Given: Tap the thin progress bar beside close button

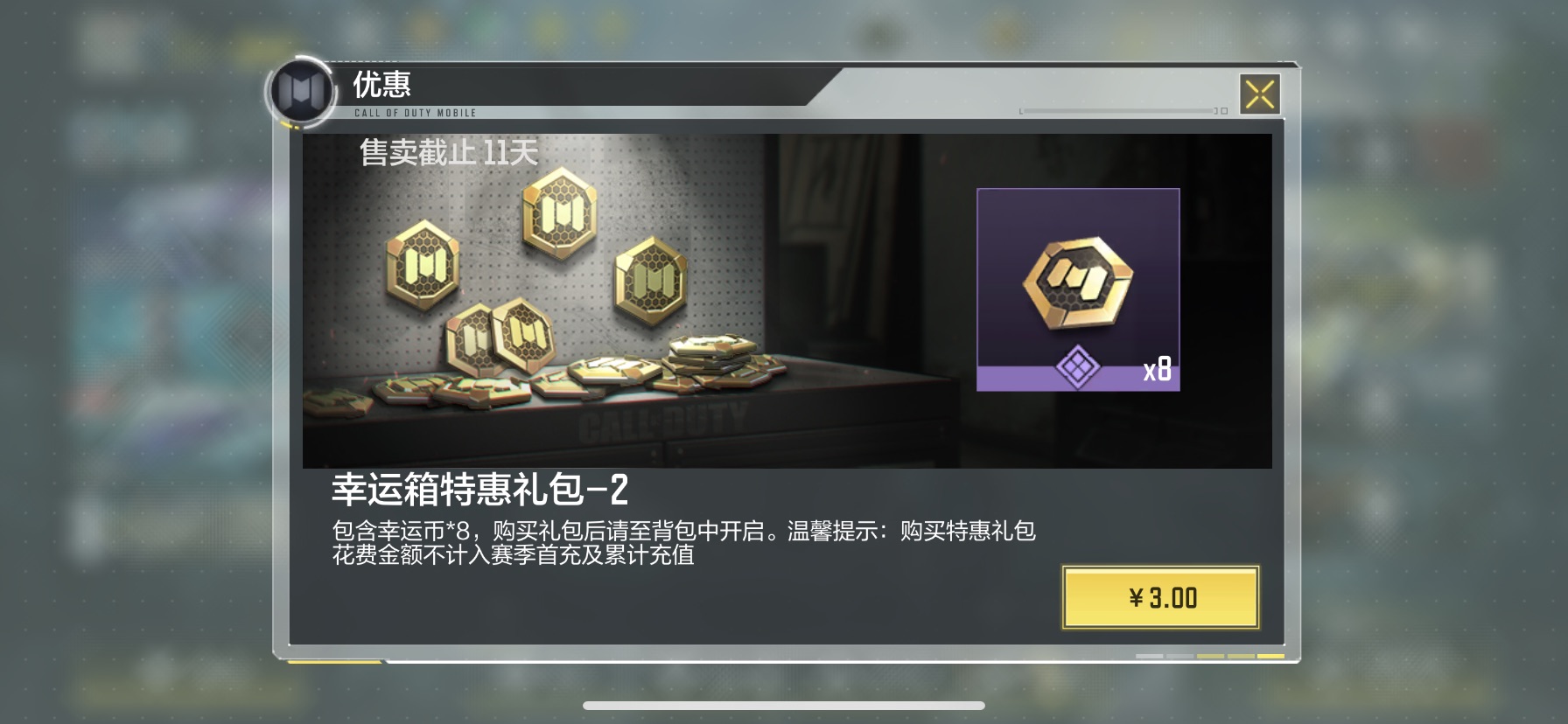Looking at the screenshot, I should (1118, 111).
